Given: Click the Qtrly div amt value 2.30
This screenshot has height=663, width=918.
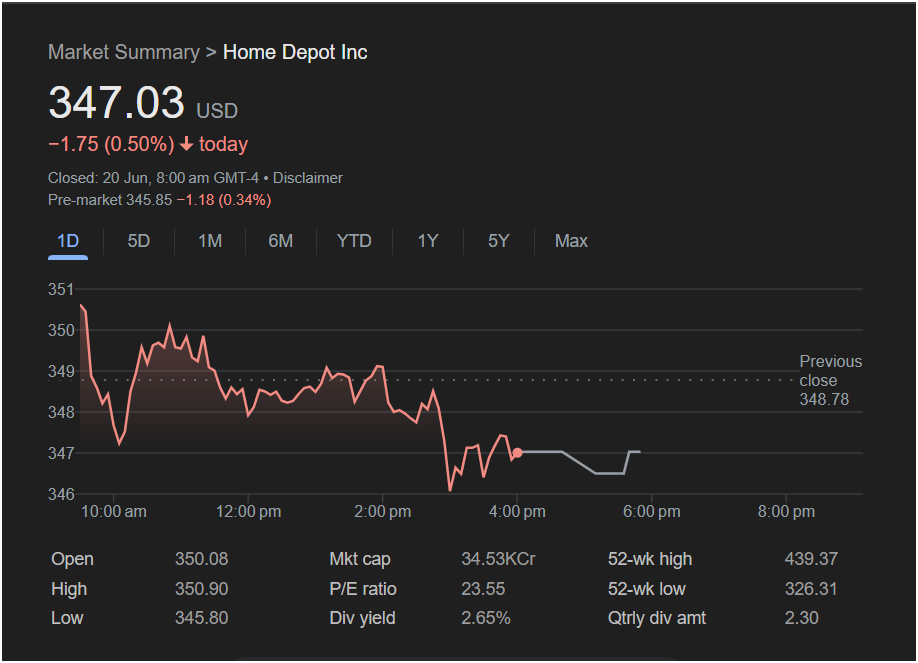Looking at the screenshot, I should tap(801, 618).
